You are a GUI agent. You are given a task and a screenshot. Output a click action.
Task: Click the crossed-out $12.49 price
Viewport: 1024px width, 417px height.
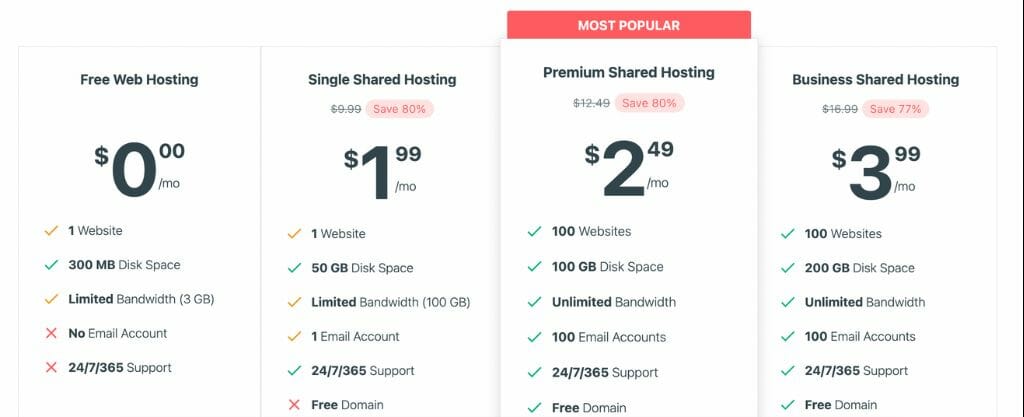click(x=591, y=102)
